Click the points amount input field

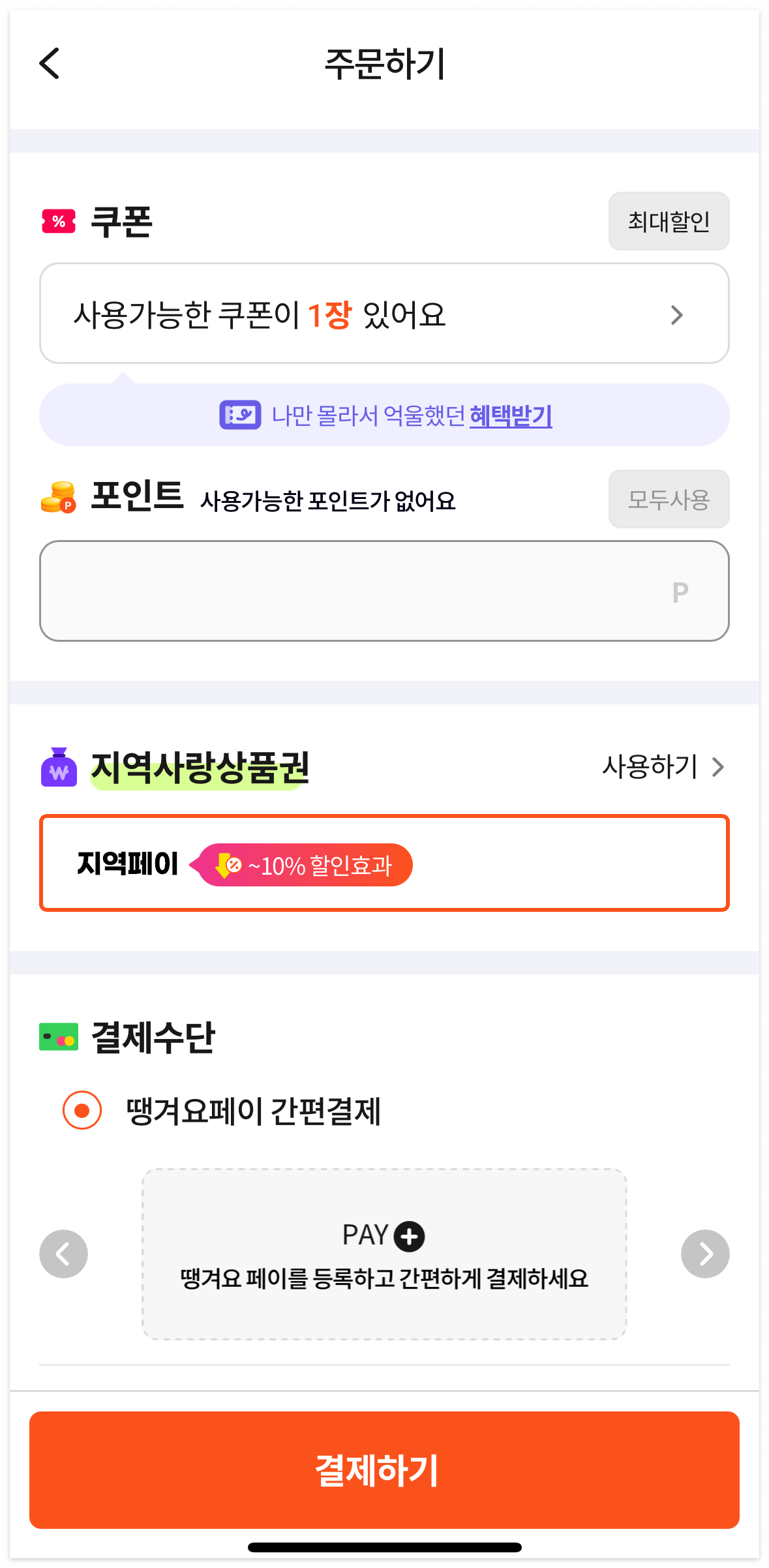click(x=385, y=590)
